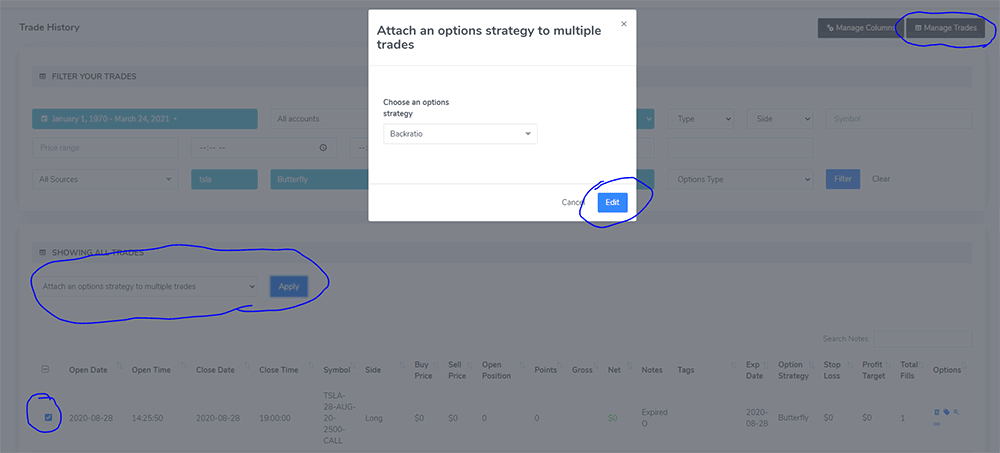Focus the Price range input
Viewport: 1000px width, 453px height.
105,147
